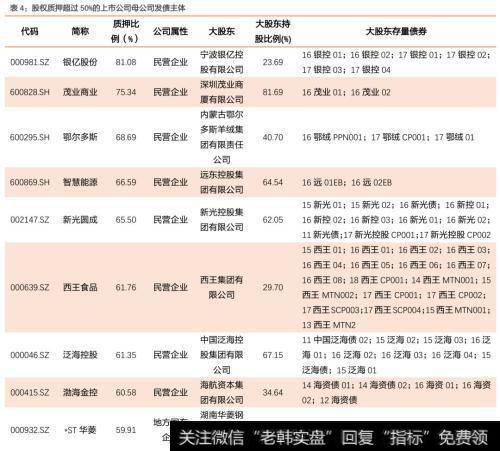
Task: Click shareholding ratio 62.05
Action: click(273, 220)
